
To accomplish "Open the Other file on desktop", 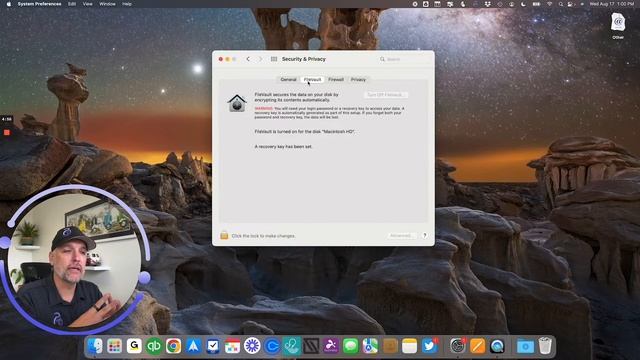I will pos(618,25).
